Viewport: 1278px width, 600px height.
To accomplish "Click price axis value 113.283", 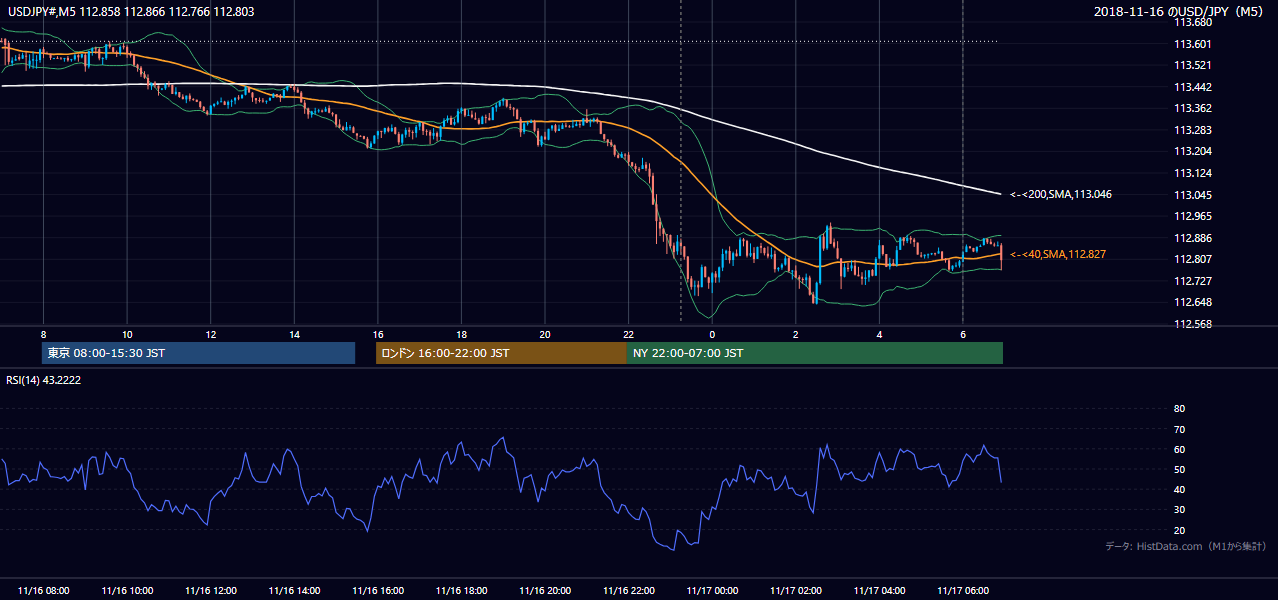I will [1192, 130].
